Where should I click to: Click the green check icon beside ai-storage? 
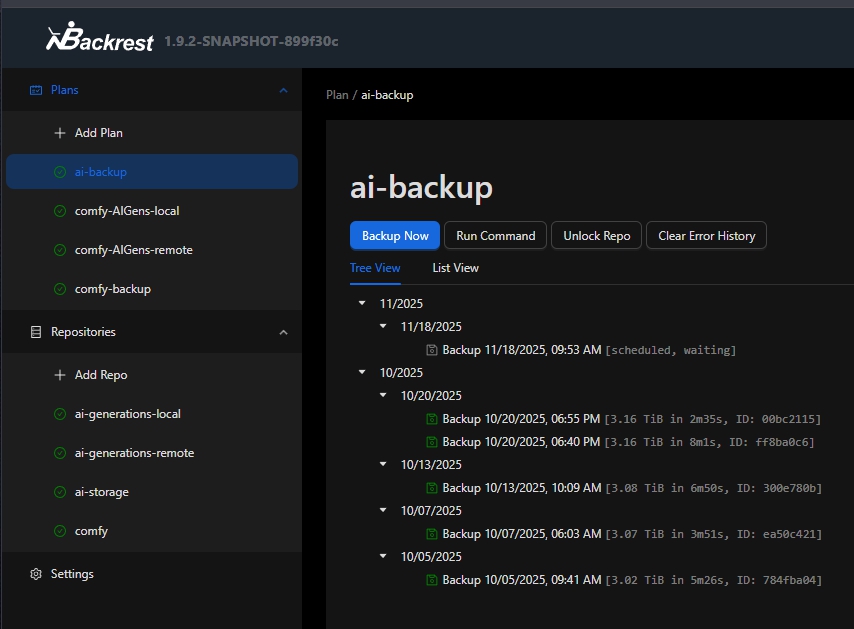tap(60, 492)
